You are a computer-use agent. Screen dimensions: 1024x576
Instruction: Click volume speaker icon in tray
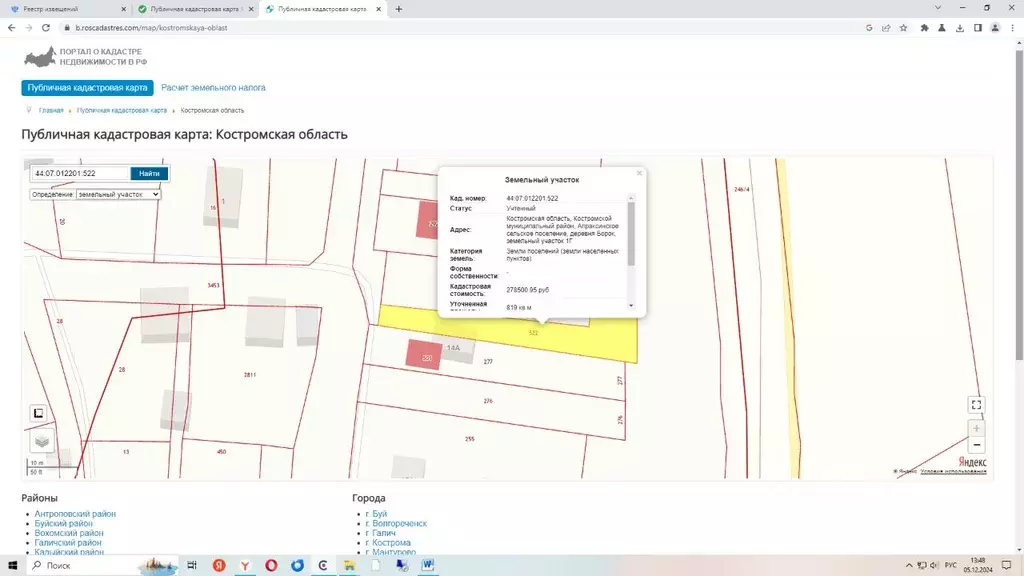coord(934,566)
